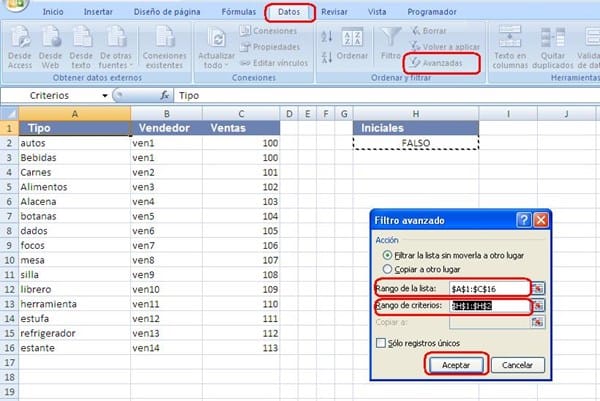This screenshot has width=600, height=401.
Task: Click the Select All corner button
Action: coord(9,114)
